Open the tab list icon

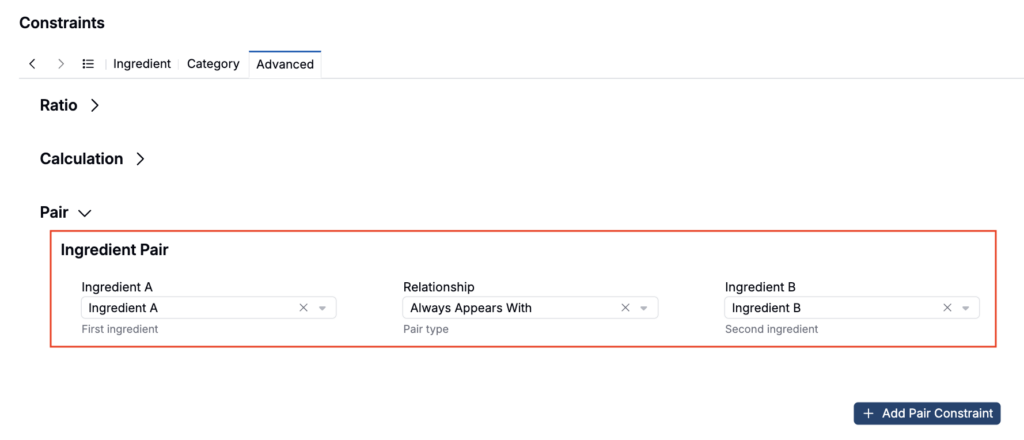click(x=88, y=64)
